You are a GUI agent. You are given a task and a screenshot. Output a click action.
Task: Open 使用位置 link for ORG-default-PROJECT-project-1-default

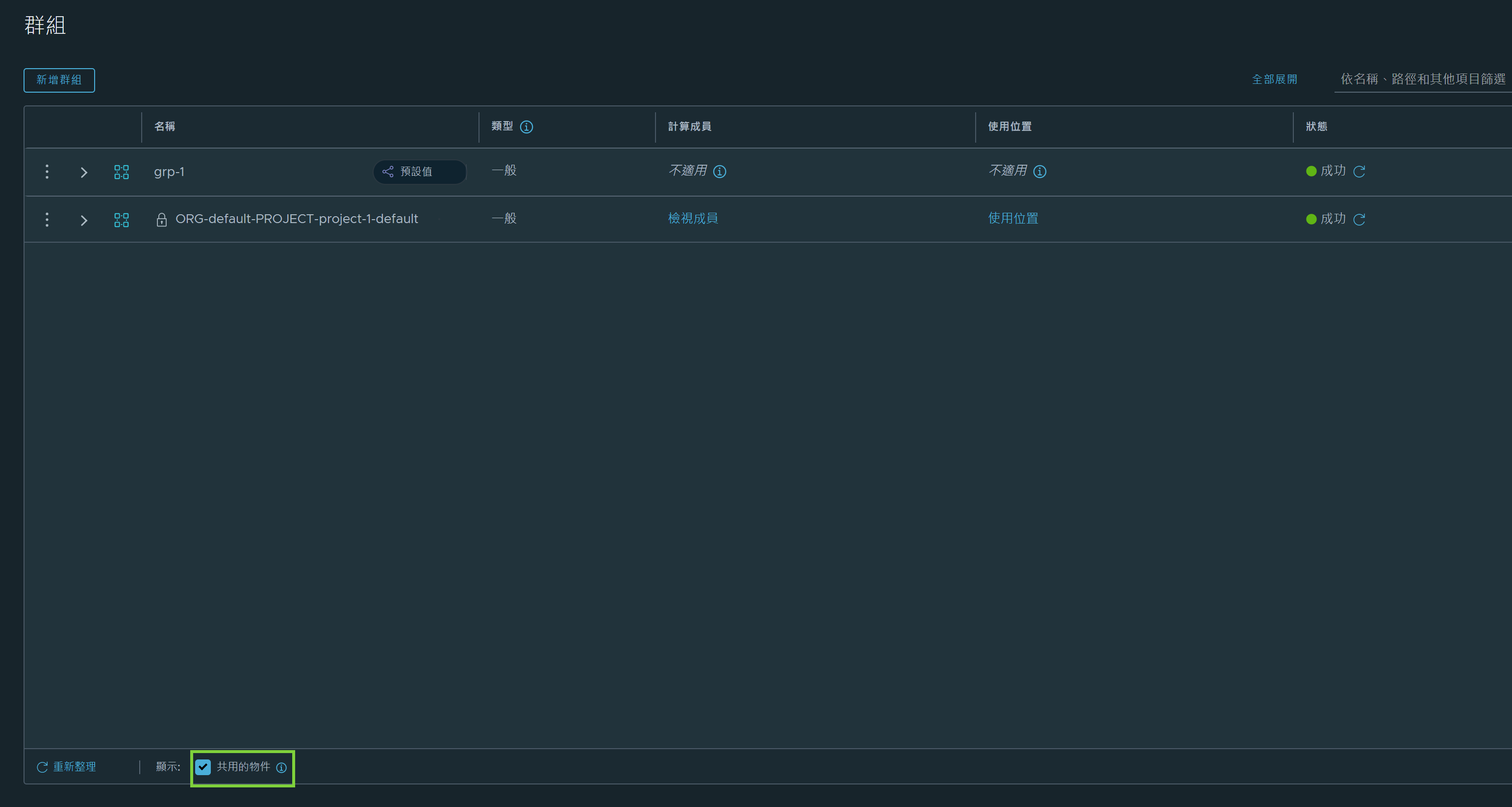1012,218
